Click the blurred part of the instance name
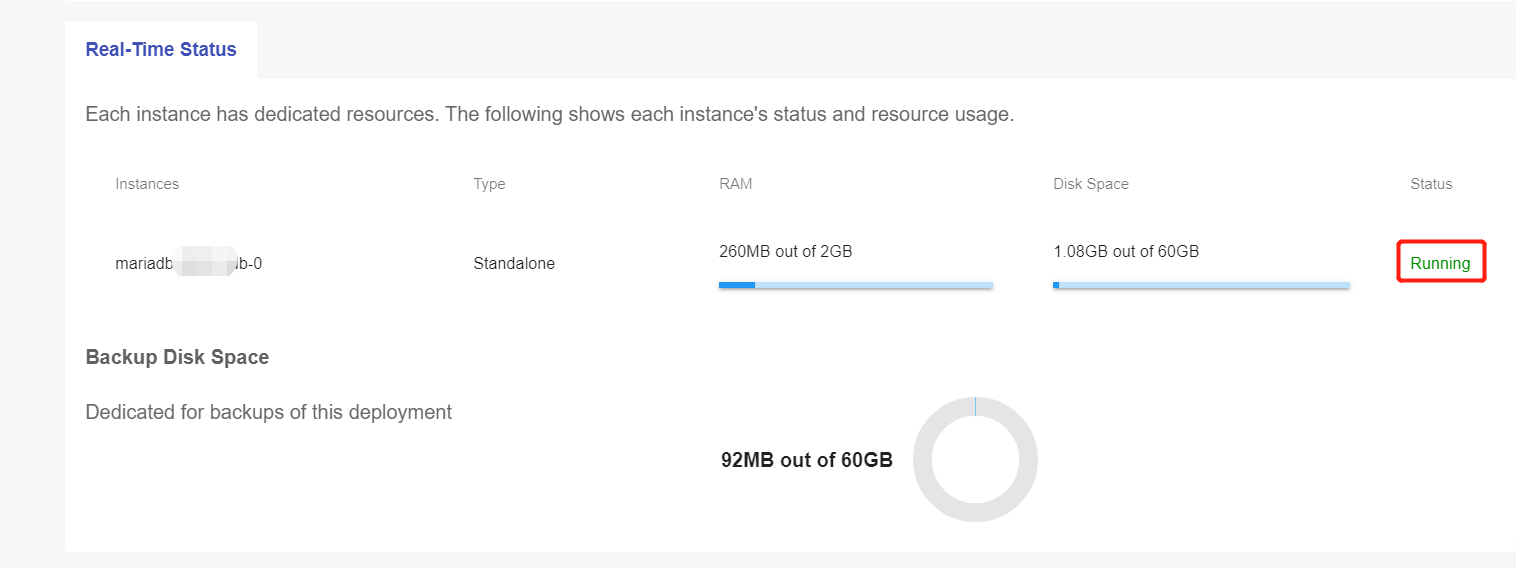 (205, 262)
